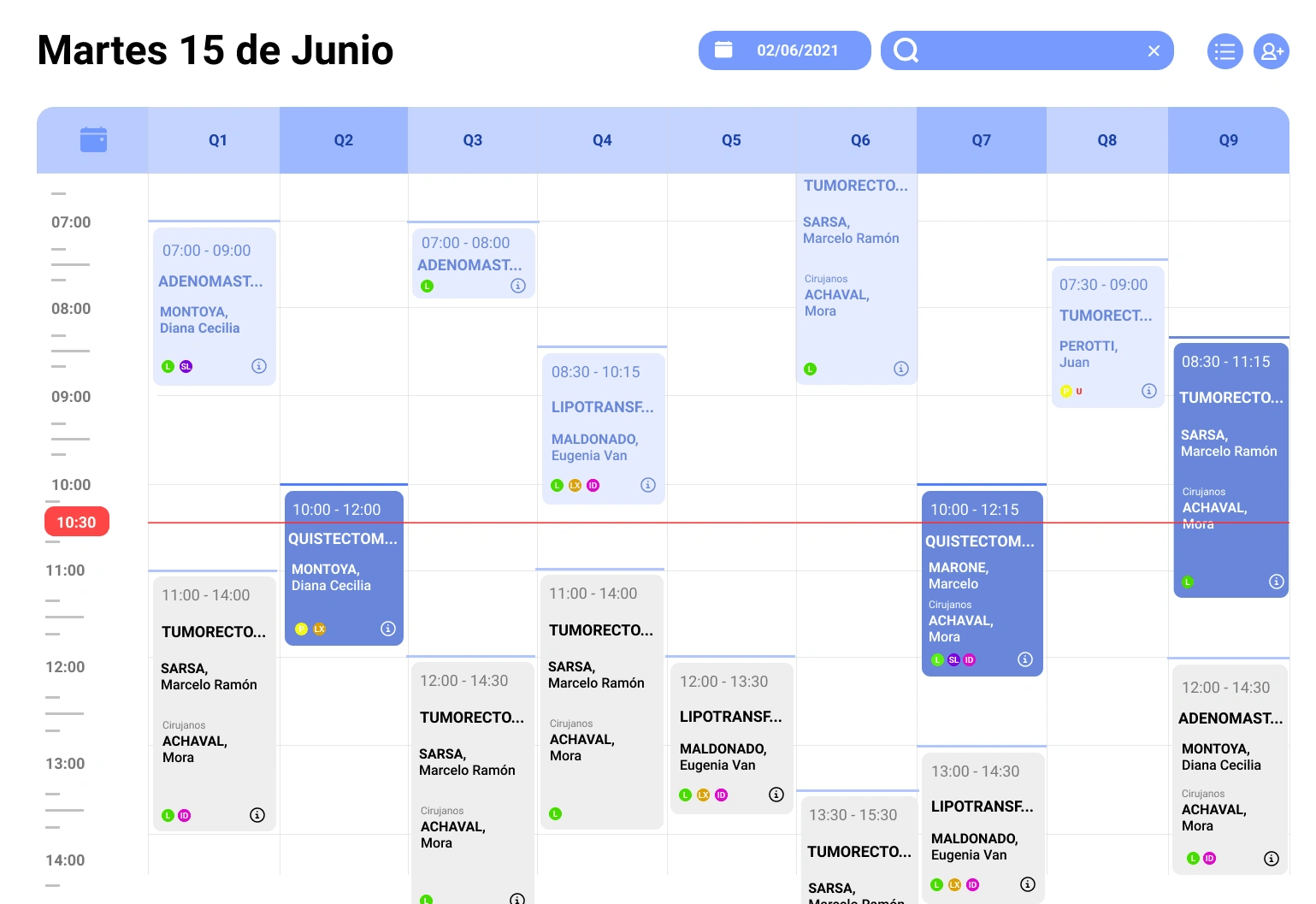Open Q4 LIPOTRANSF... 08:30 - 10:15 appointment
The height and width of the screenshot is (904, 1316).
604,428
